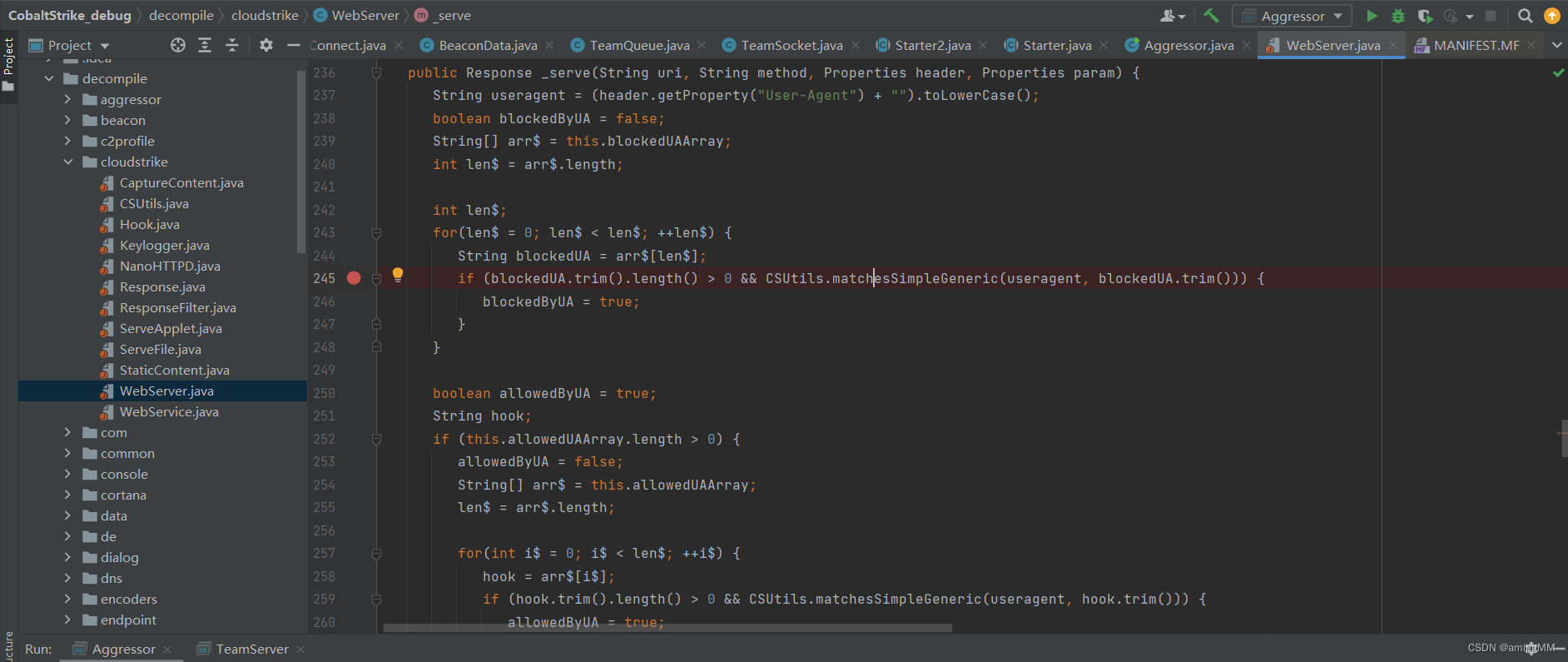Run with coverage icon
Image resolution: width=1568 pixels, height=662 pixels.
[x=1425, y=16]
